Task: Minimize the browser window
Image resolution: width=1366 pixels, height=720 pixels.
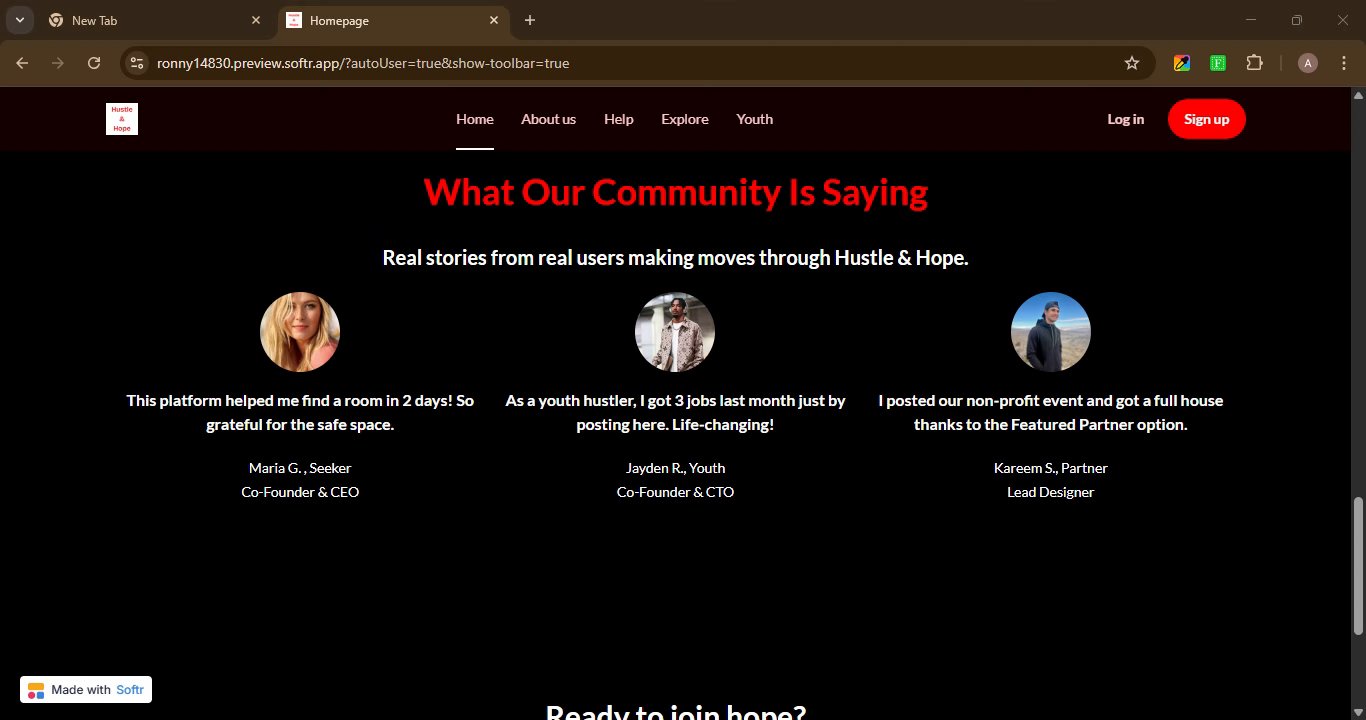Action: point(1251,20)
